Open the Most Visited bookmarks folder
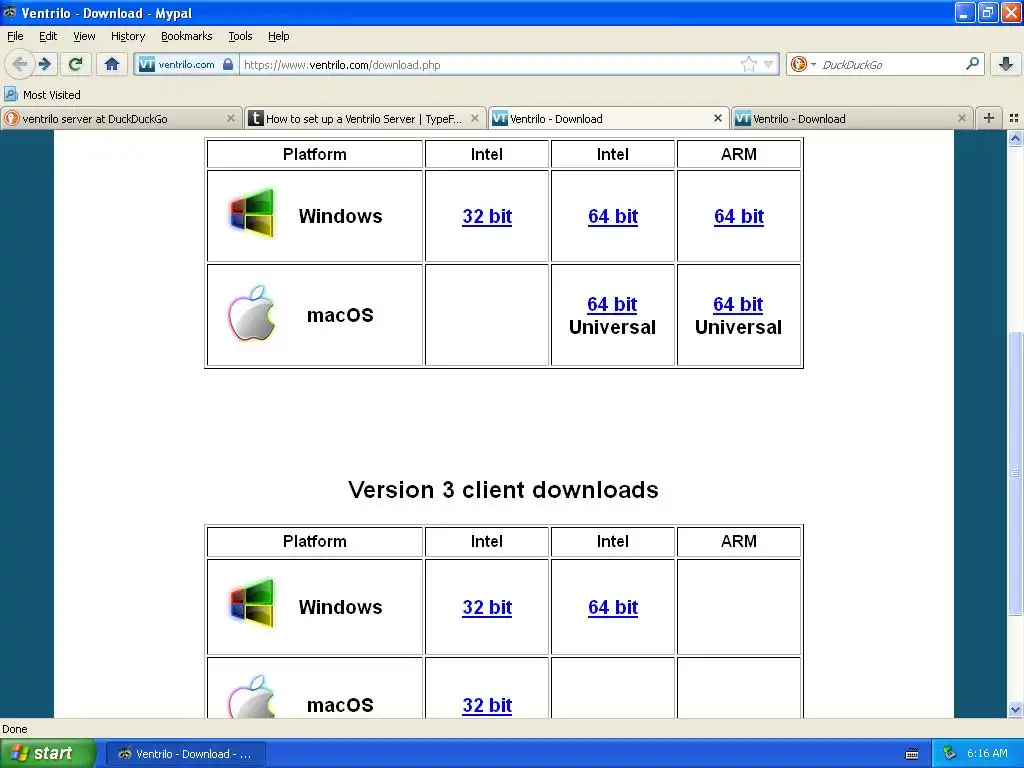Viewport: 1024px width, 768px height. [42, 95]
